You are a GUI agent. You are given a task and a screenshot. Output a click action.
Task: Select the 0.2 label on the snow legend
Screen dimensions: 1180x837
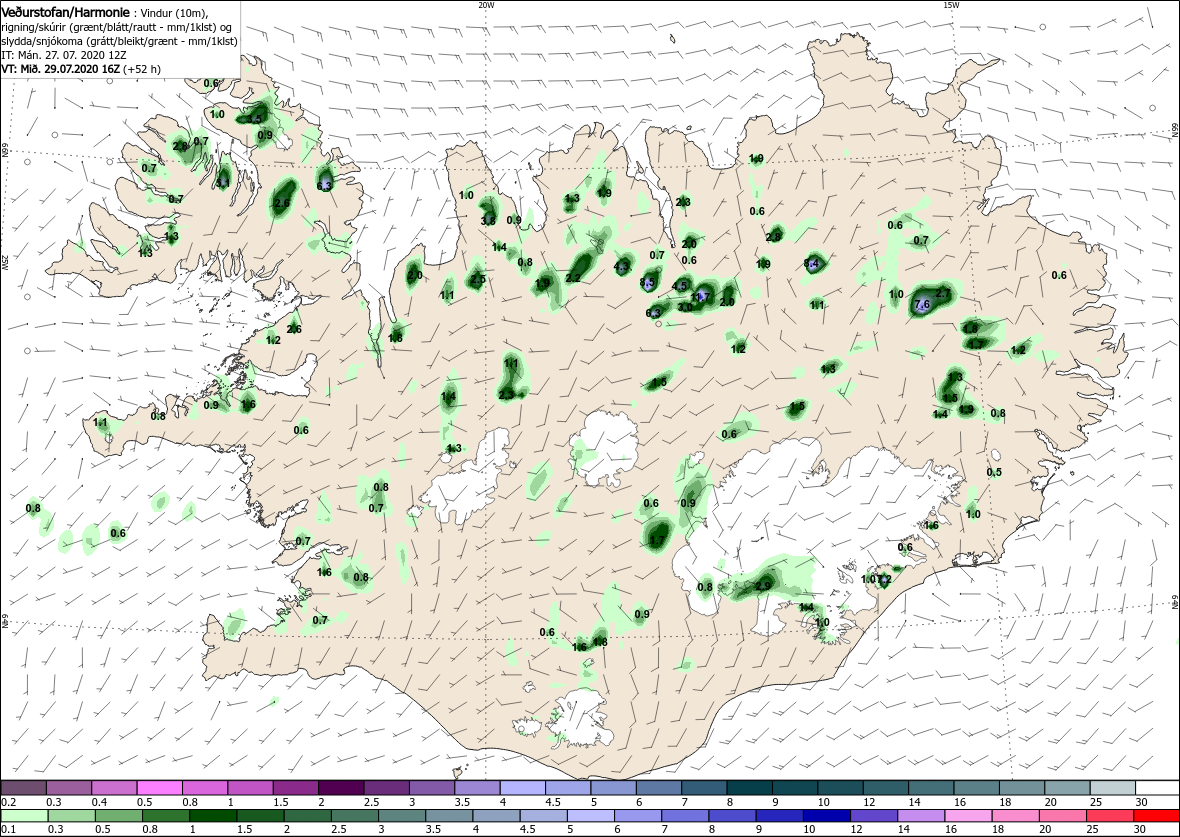click(x=9, y=802)
